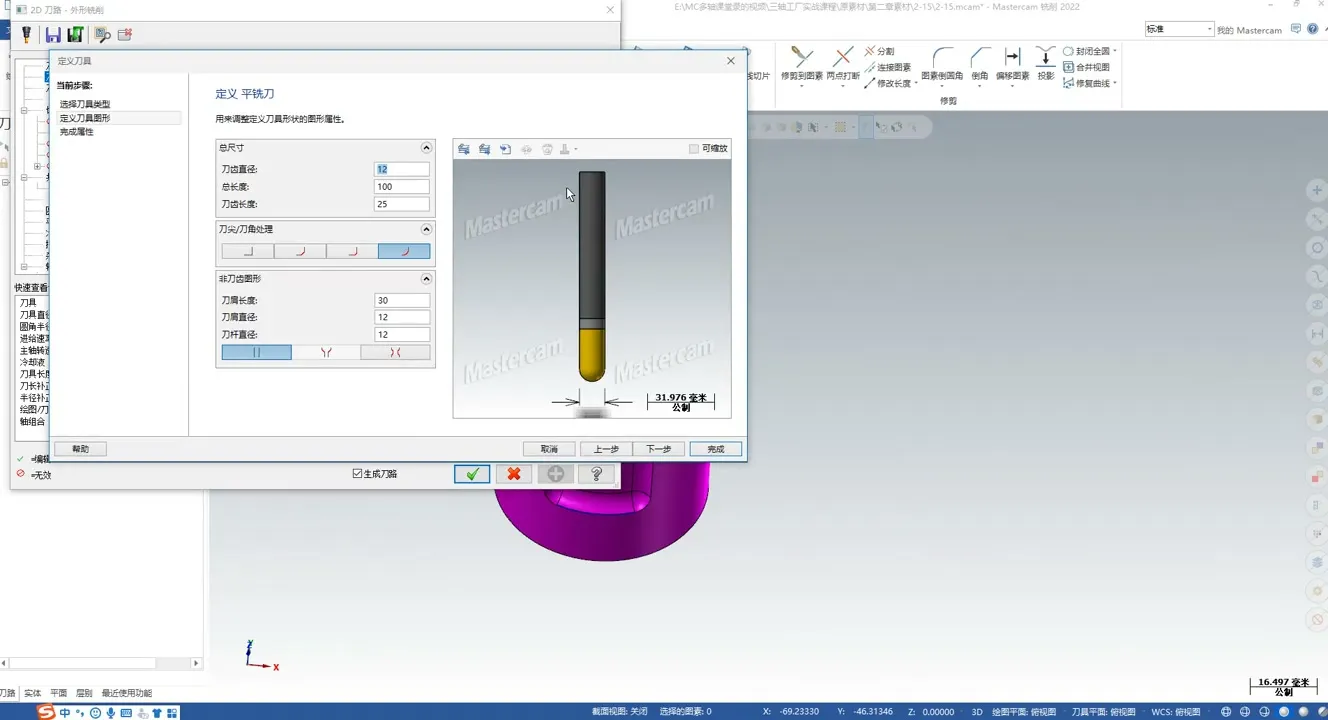Choose the full-radius tool corner type

pyautogui.click(x=404, y=252)
